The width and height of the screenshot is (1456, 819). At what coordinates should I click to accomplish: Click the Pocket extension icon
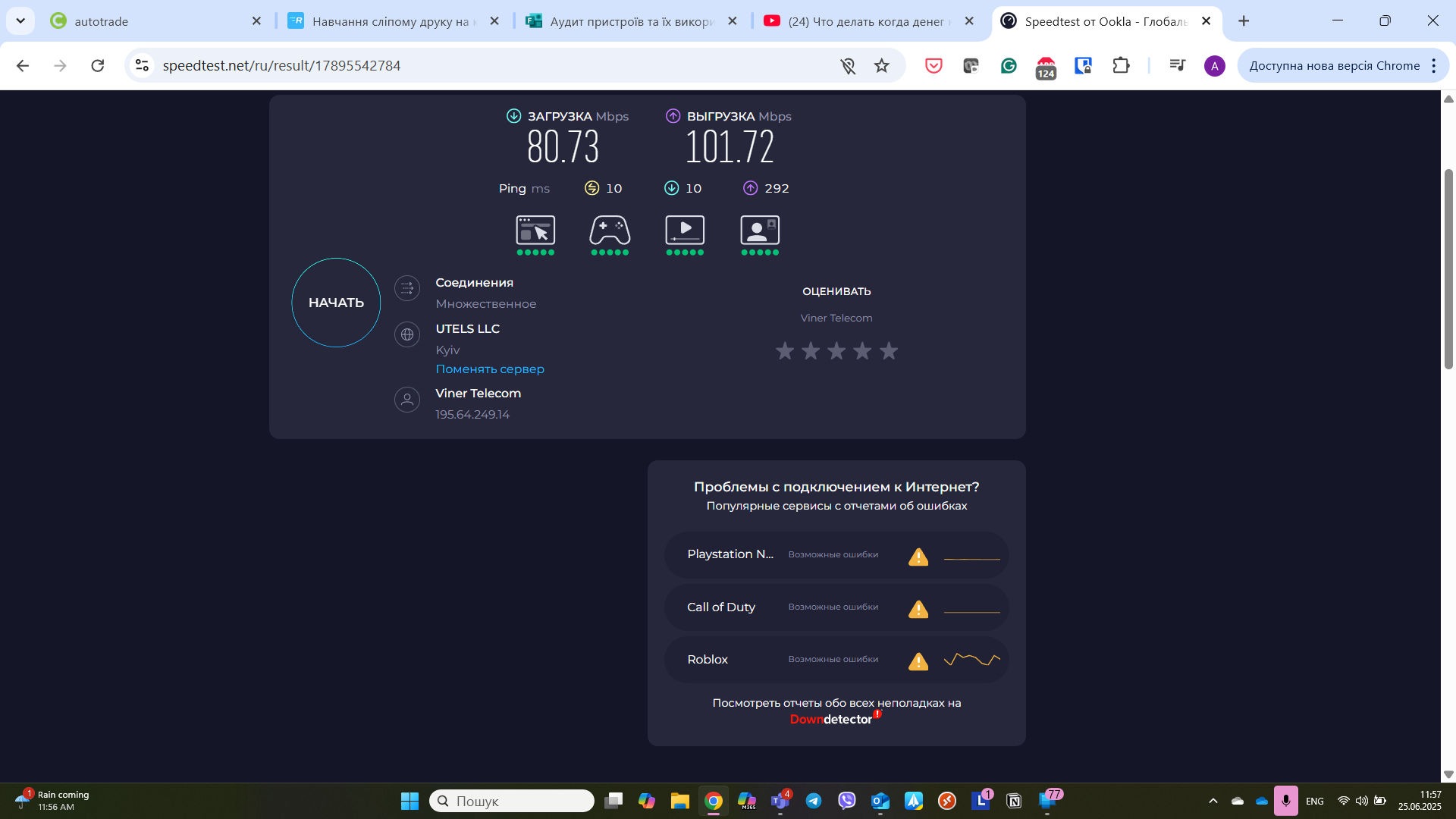pos(934,66)
